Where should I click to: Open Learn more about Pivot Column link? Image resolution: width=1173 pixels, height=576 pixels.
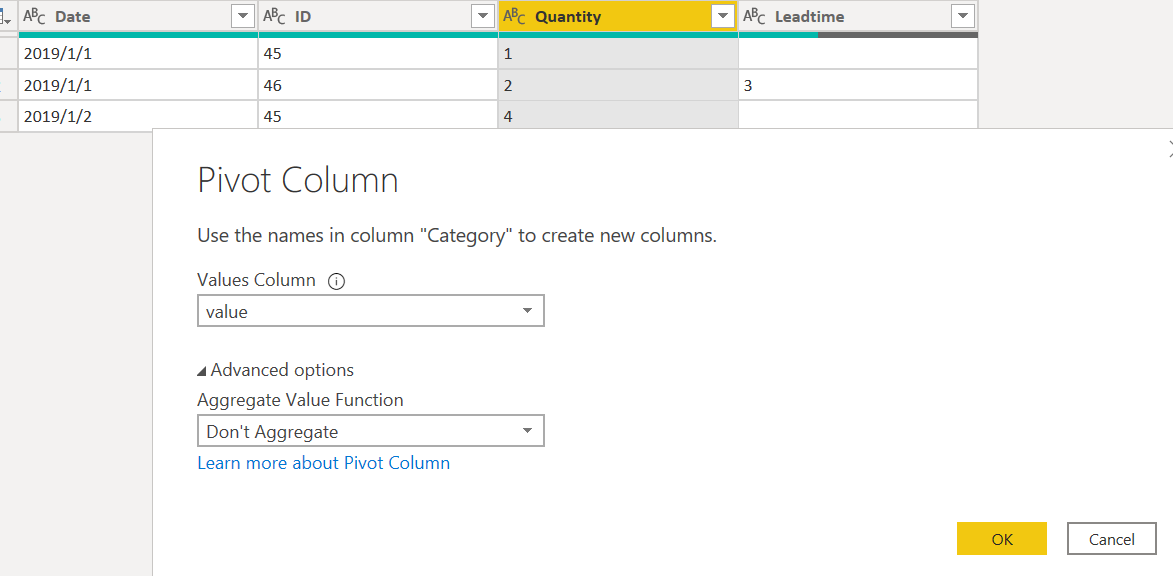pyautogui.click(x=324, y=463)
